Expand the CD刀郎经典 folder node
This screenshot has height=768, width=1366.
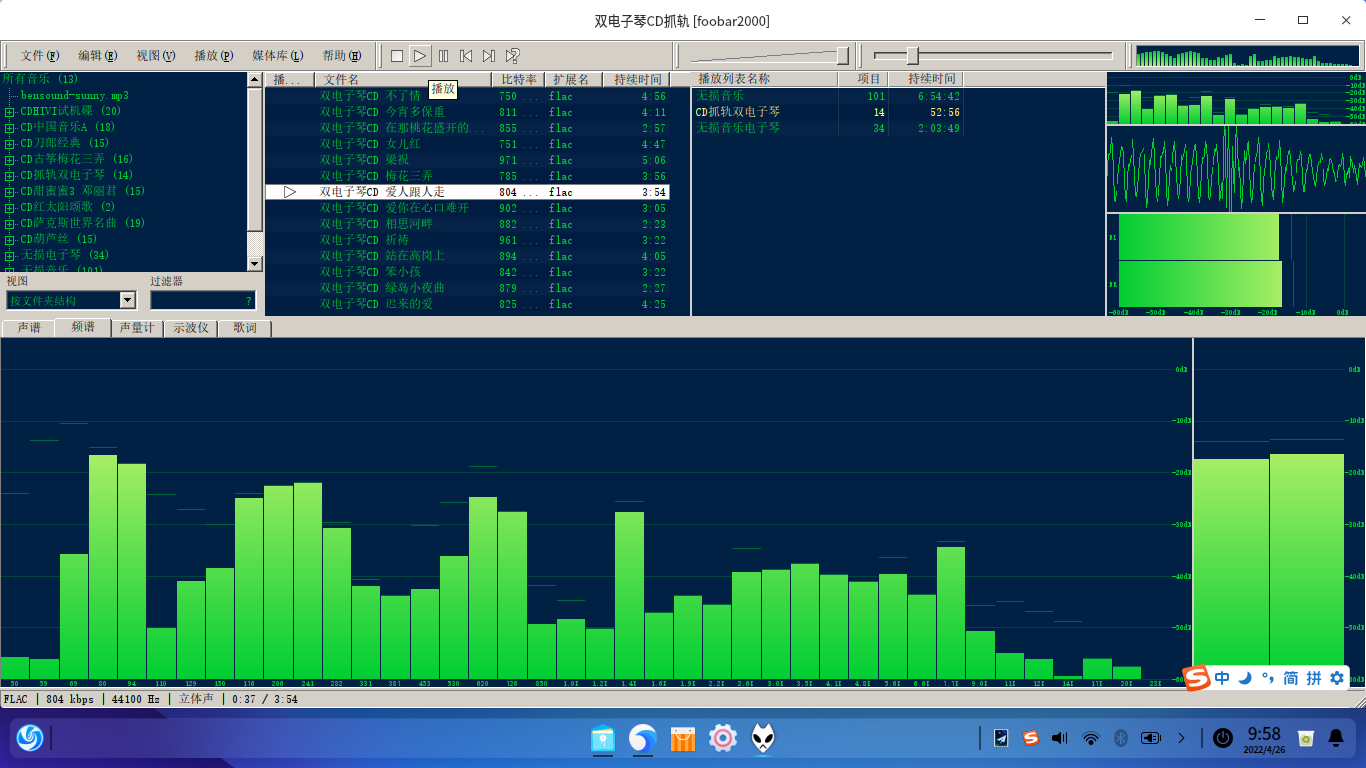click(x=10, y=144)
